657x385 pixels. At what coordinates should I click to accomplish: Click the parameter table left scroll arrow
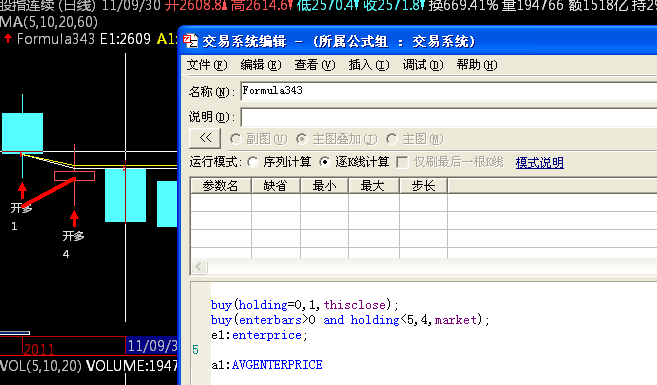199,266
